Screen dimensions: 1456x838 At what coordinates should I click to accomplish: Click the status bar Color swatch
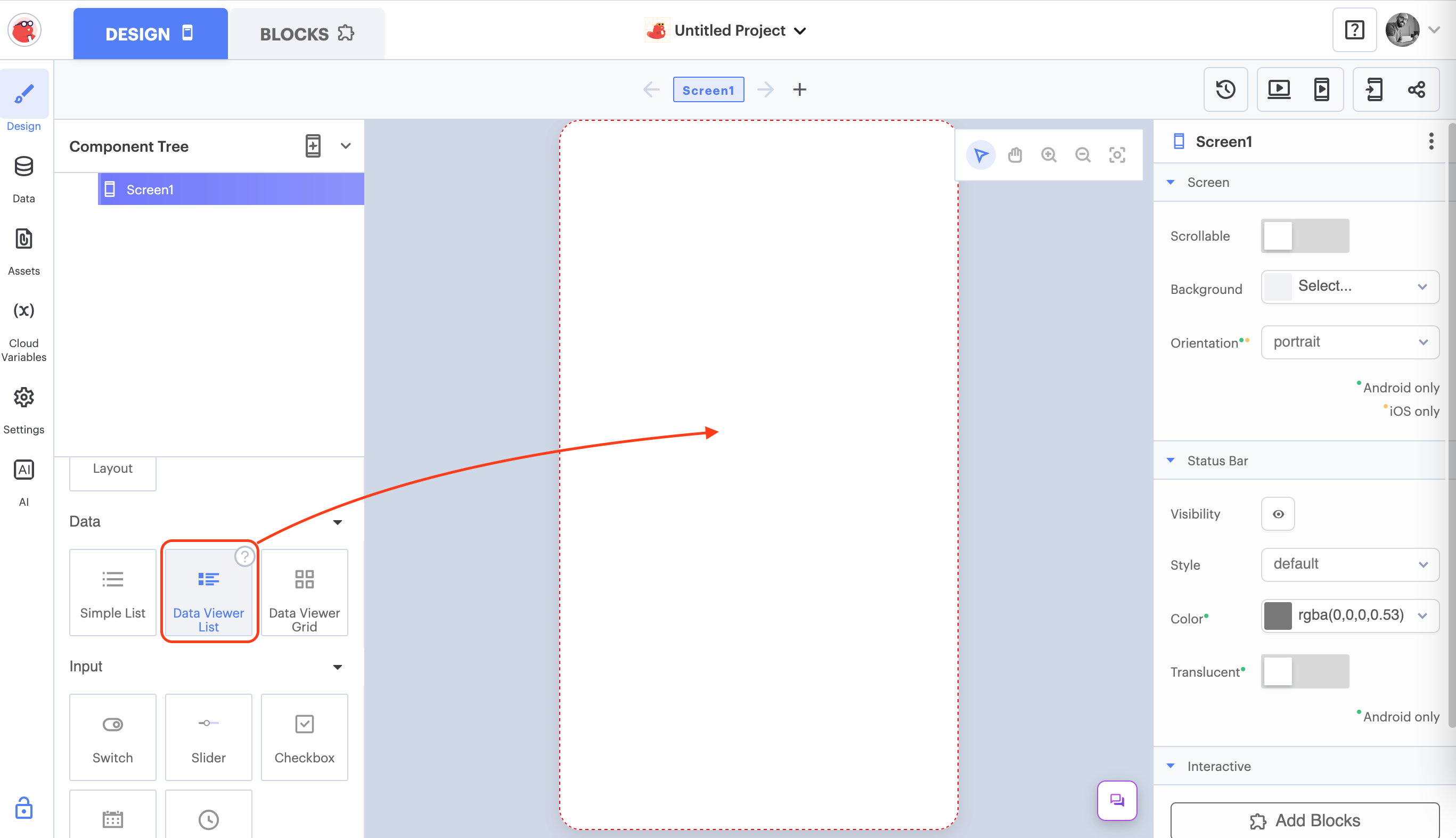[x=1277, y=616]
